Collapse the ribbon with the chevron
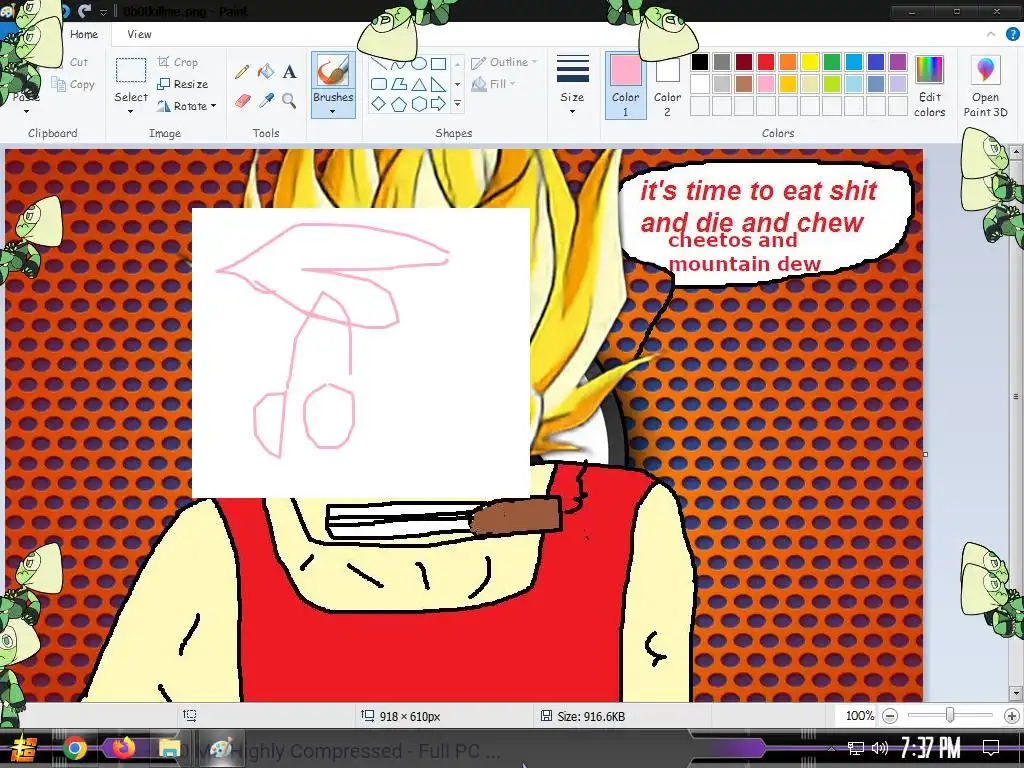 pyautogui.click(x=991, y=34)
